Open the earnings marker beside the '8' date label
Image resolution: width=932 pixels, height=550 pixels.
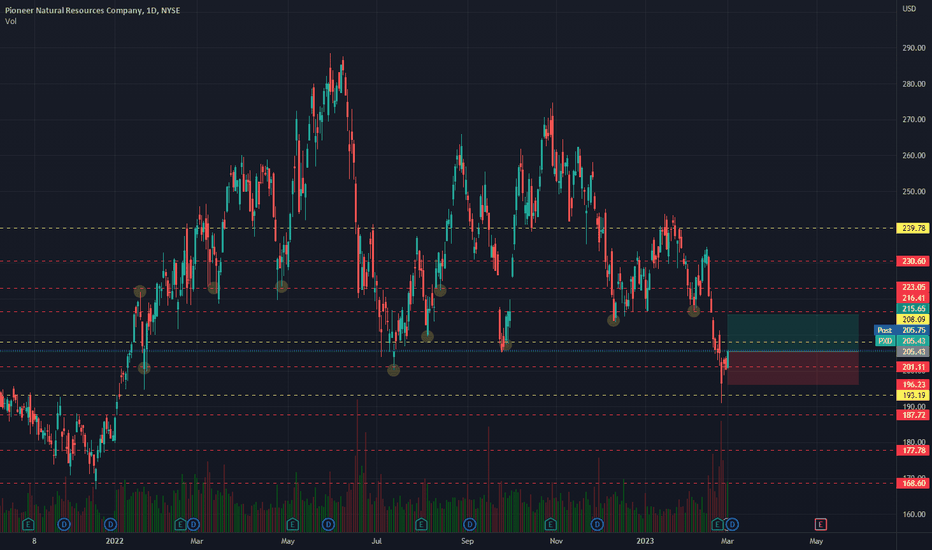point(27,524)
